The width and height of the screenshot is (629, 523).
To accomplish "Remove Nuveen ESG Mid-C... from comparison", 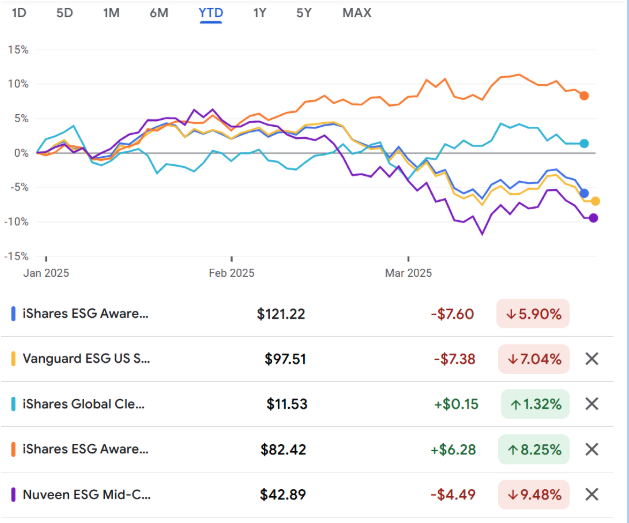I will [592, 495].
